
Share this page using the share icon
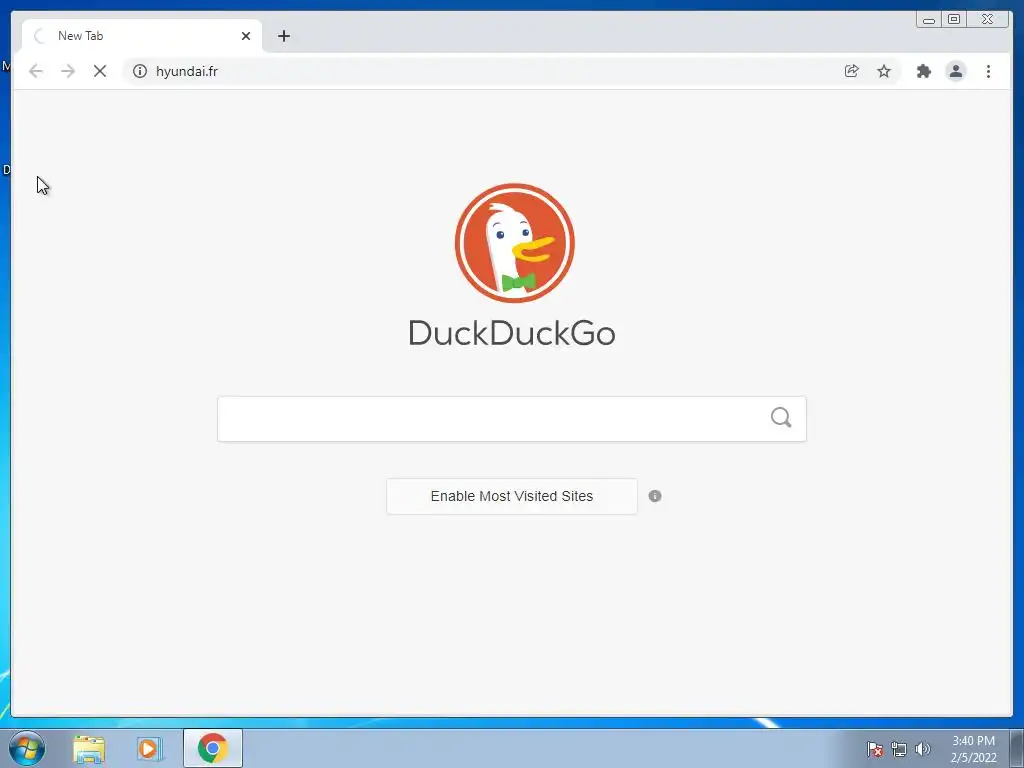click(851, 71)
